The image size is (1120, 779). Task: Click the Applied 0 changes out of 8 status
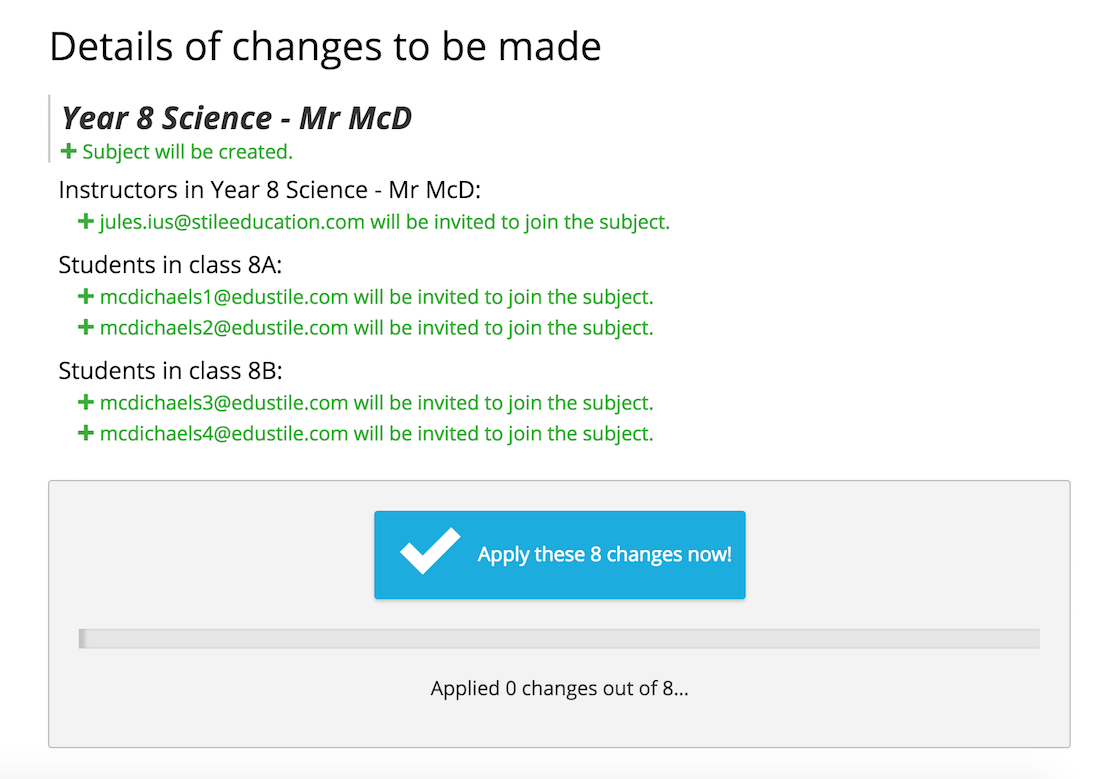tap(559, 688)
